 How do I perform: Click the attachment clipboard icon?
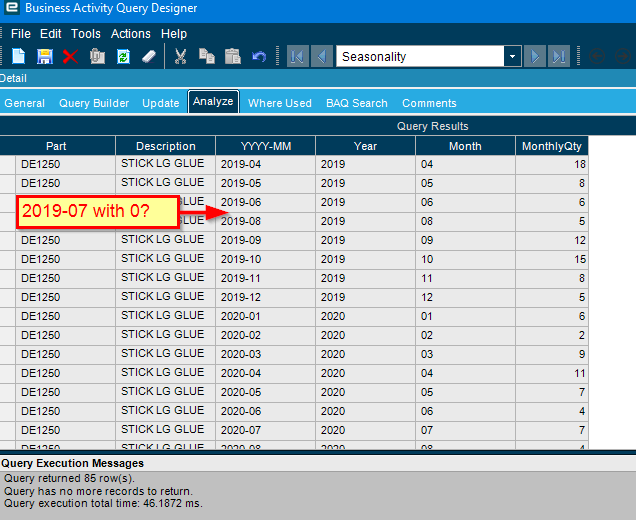pos(97,56)
